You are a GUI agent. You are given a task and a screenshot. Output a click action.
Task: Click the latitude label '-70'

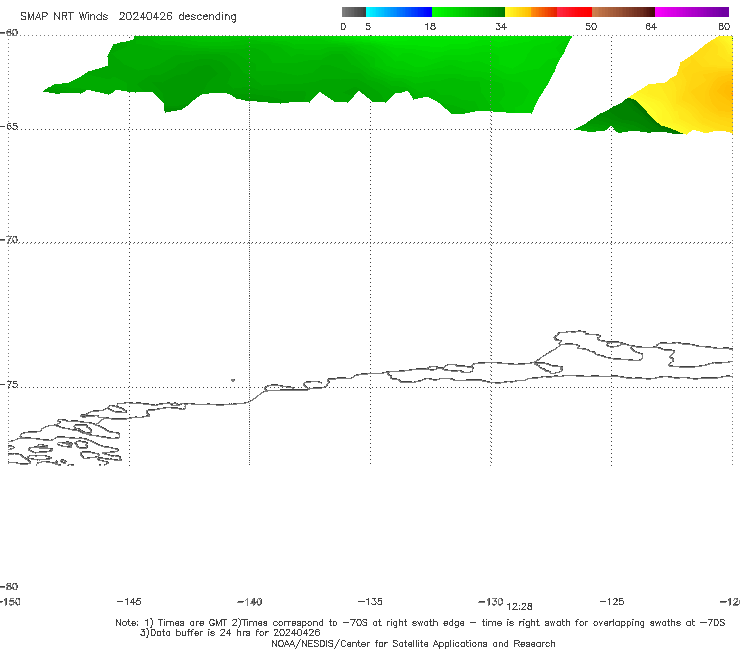9,240
